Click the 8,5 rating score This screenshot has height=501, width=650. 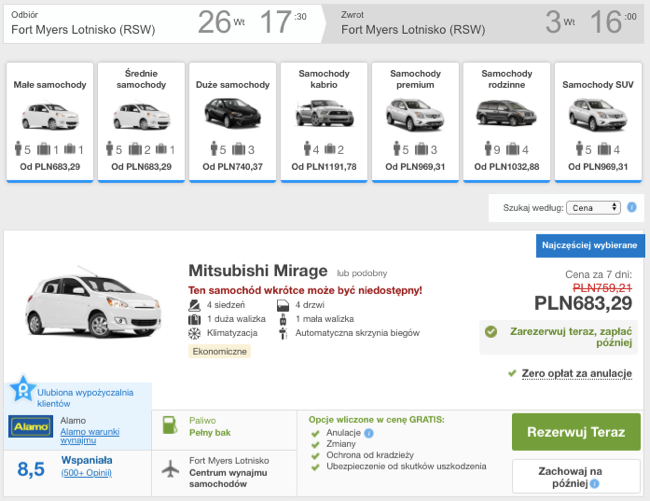(31, 470)
